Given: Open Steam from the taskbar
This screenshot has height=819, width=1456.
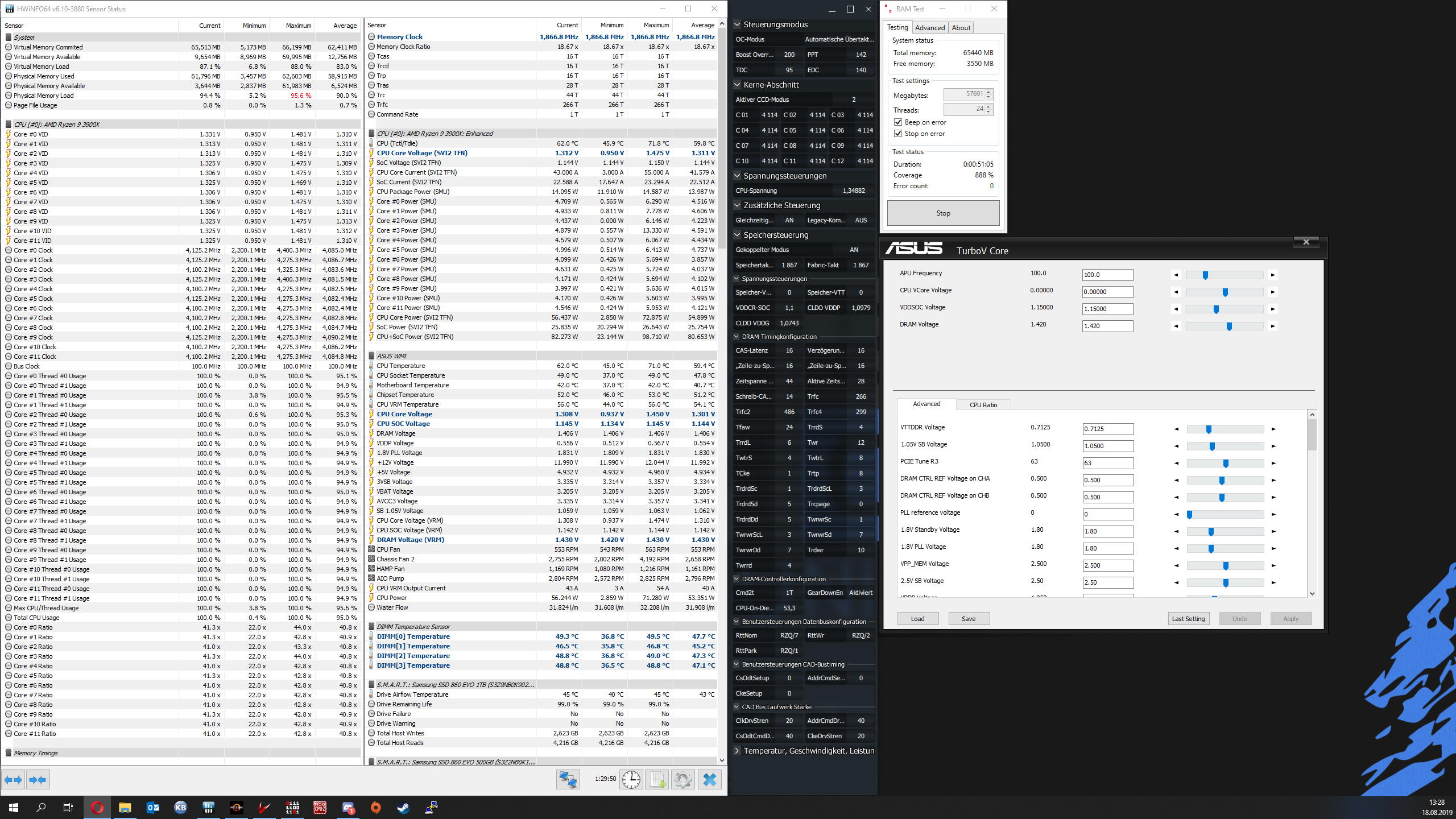Looking at the screenshot, I should pyautogui.click(x=403, y=807).
